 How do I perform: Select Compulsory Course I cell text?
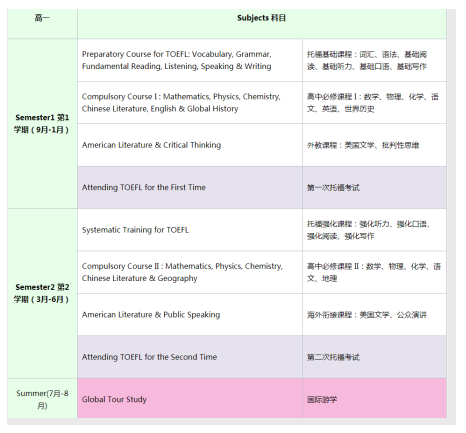point(181,103)
